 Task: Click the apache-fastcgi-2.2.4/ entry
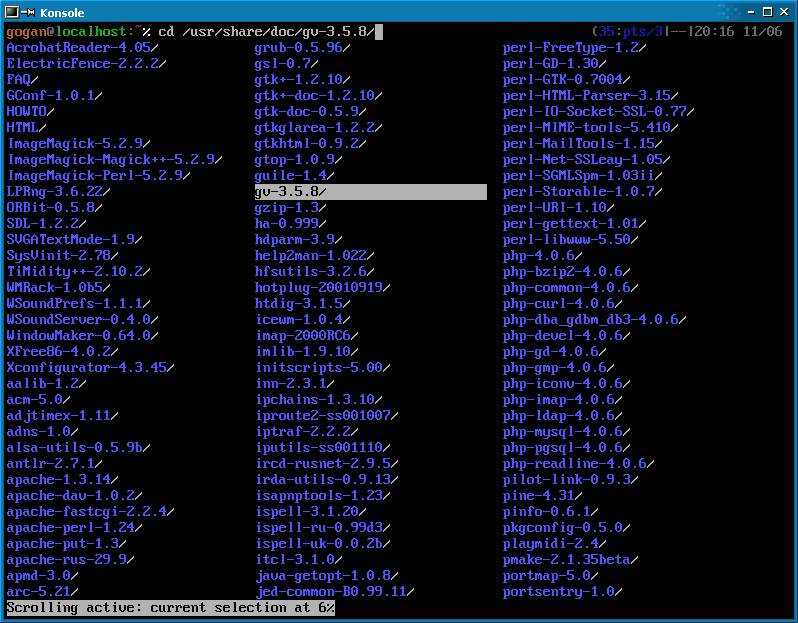pyautogui.click(x=90, y=512)
